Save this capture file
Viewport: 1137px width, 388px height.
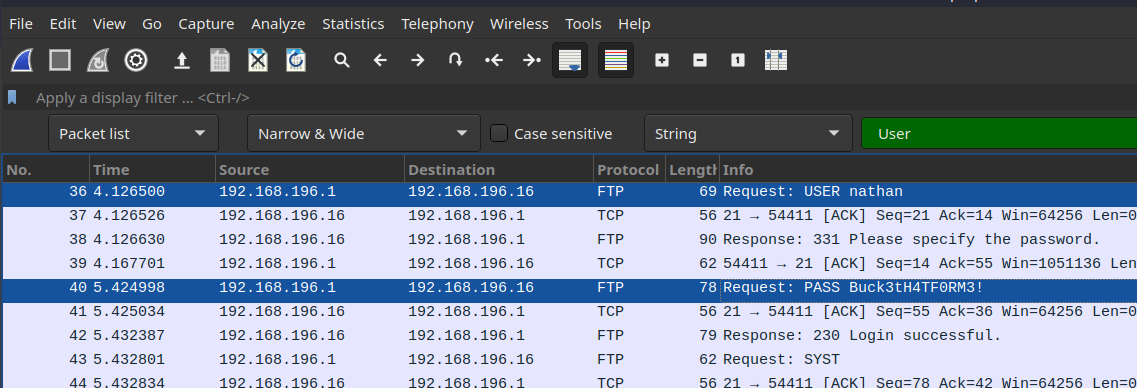tap(220, 60)
